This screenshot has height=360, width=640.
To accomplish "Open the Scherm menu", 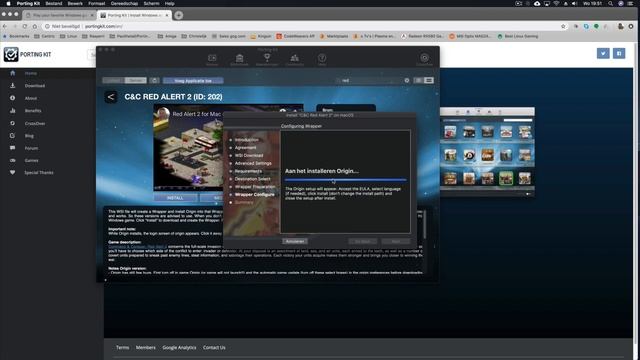I will (x=151, y=3).
